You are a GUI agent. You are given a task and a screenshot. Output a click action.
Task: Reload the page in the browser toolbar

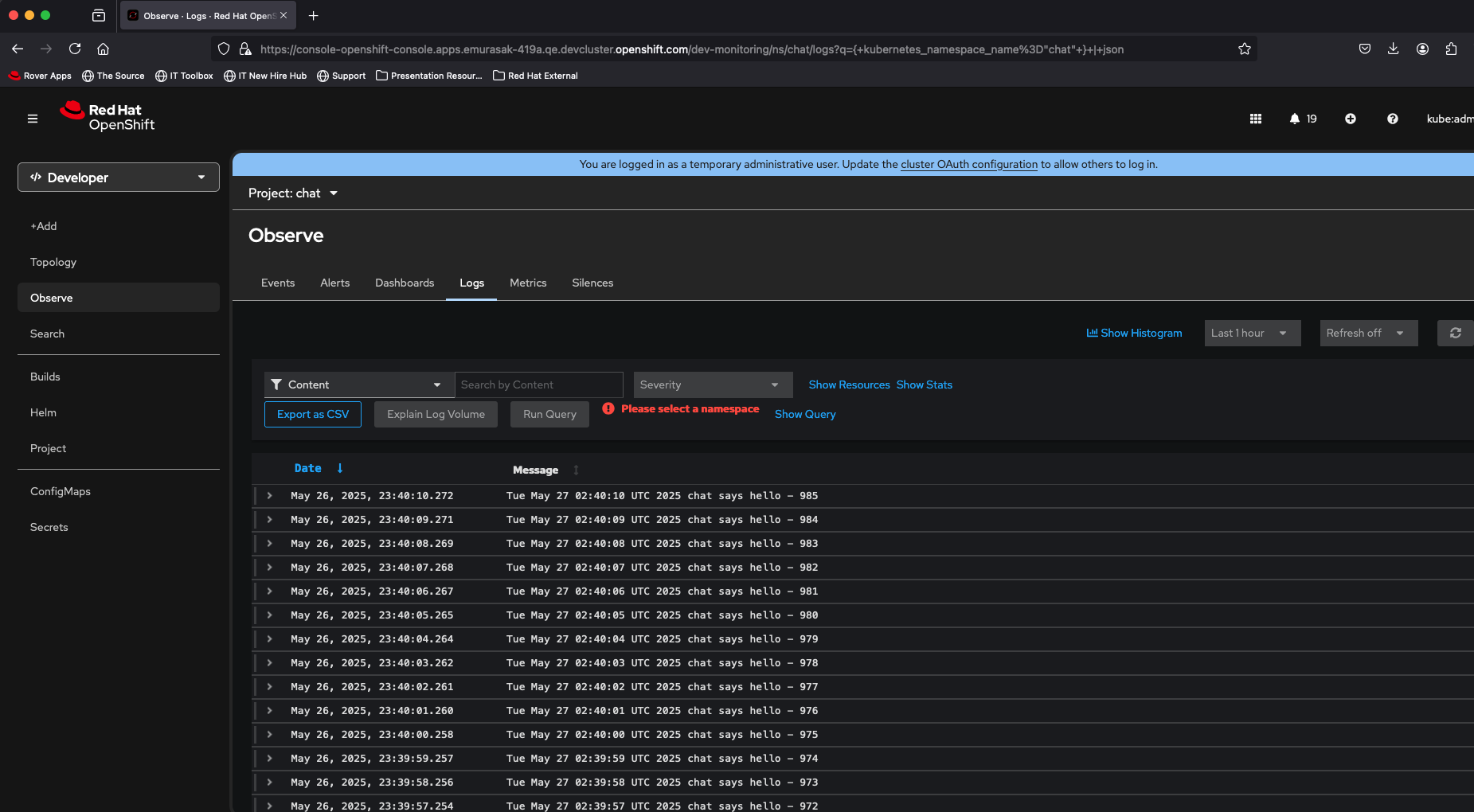coord(75,49)
